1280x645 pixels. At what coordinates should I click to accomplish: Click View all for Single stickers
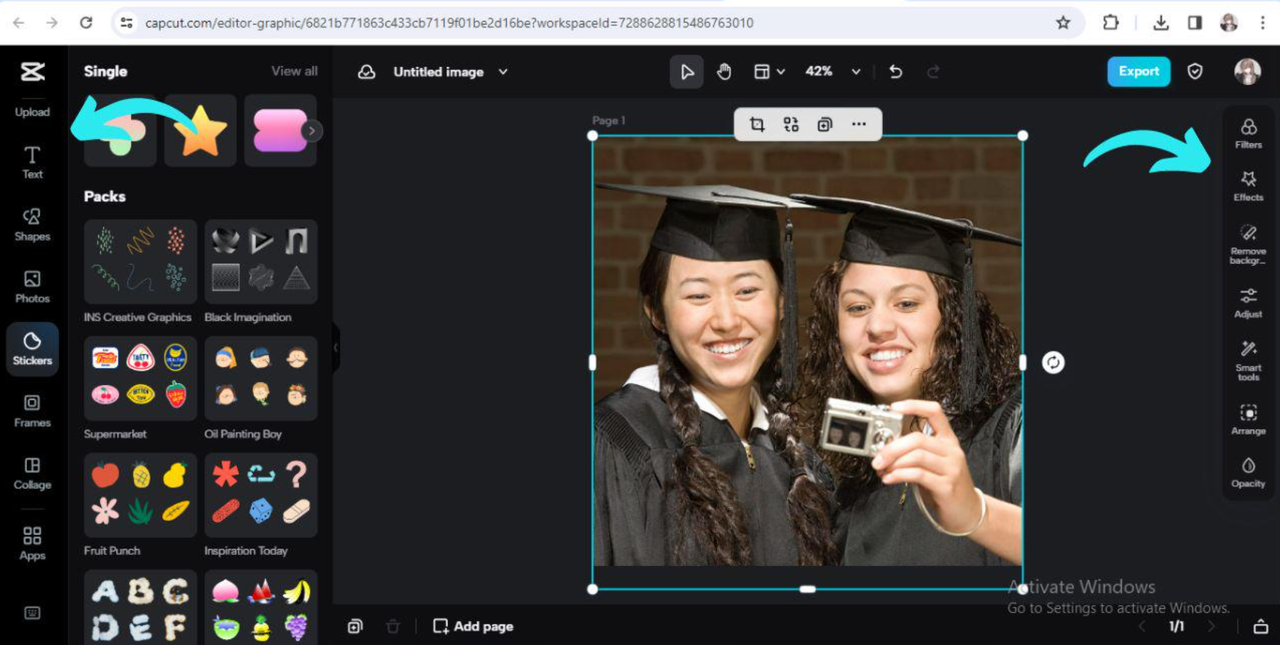294,71
